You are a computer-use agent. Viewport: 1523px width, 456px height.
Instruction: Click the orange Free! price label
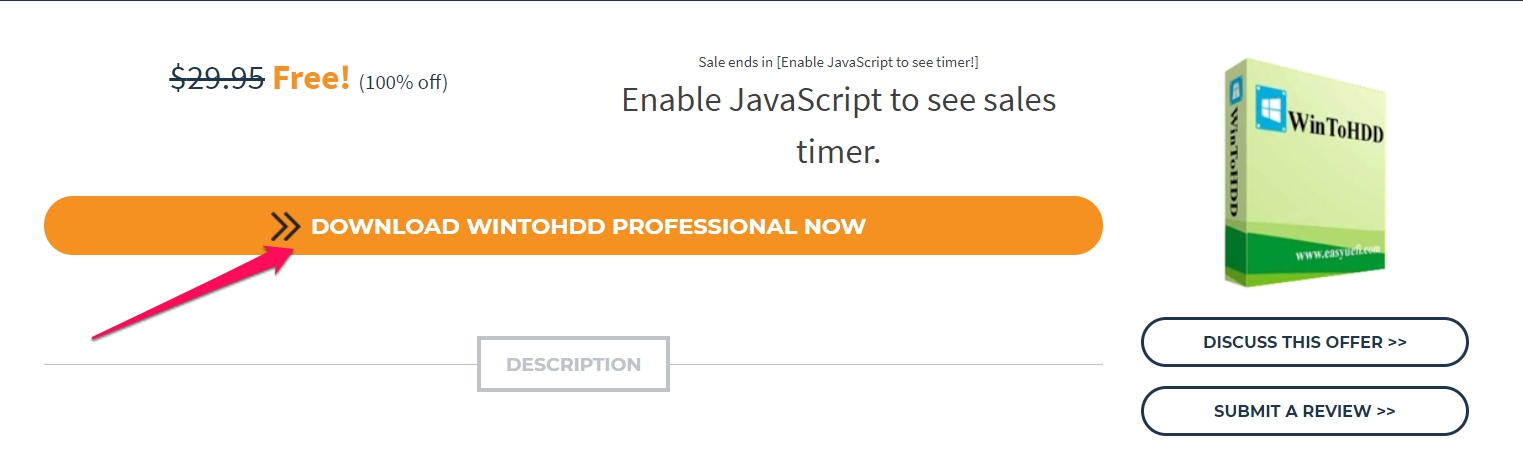312,77
